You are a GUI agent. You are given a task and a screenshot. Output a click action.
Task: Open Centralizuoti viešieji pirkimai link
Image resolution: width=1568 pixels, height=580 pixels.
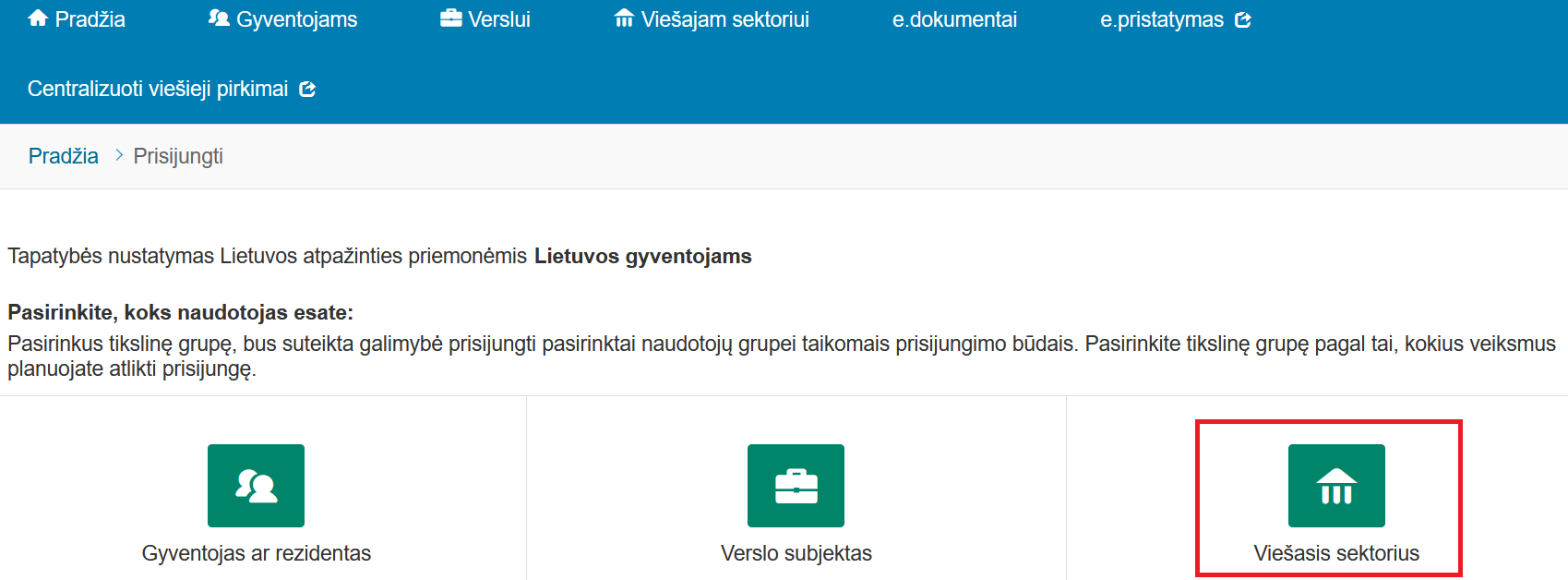(158, 89)
